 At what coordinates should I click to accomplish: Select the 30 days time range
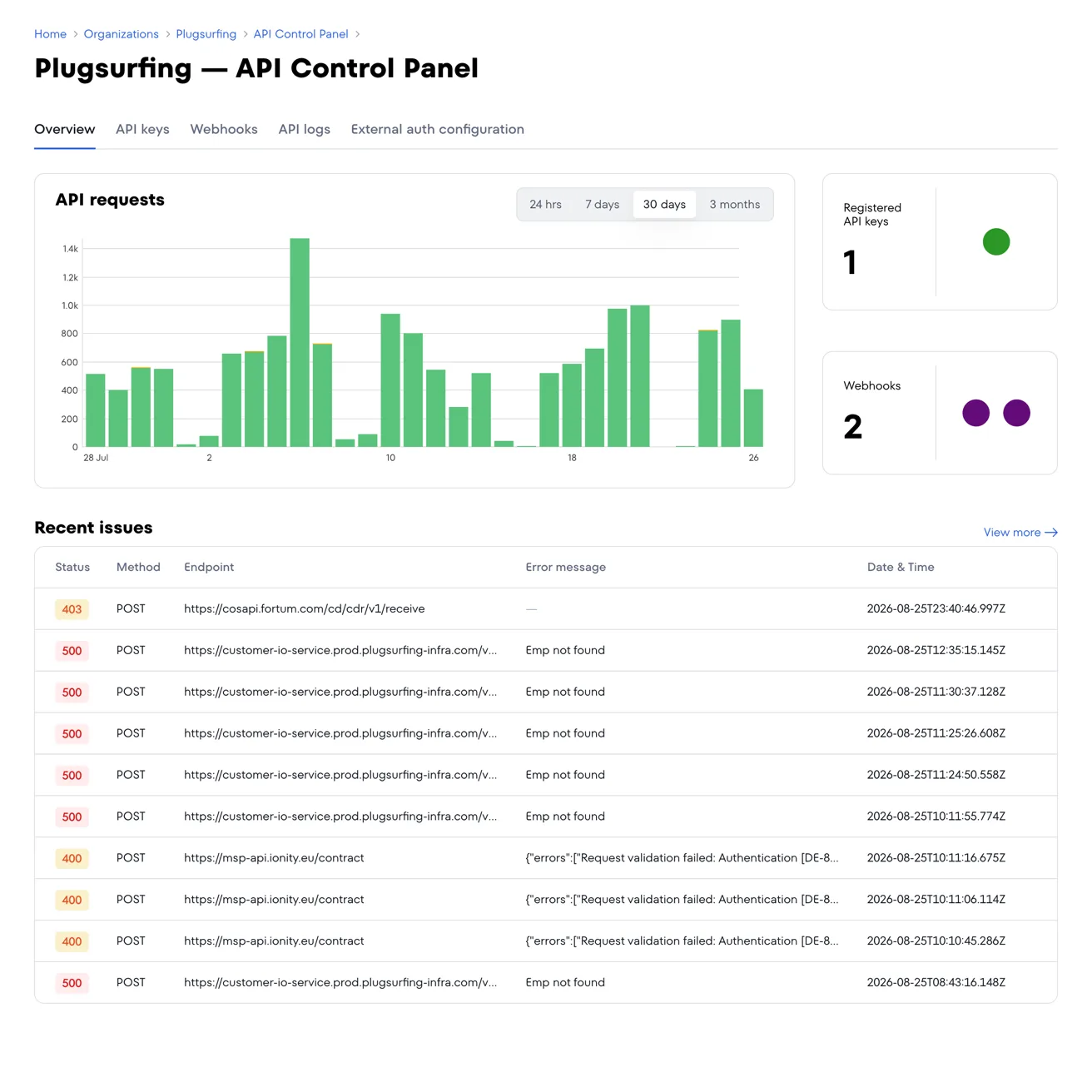coord(664,205)
